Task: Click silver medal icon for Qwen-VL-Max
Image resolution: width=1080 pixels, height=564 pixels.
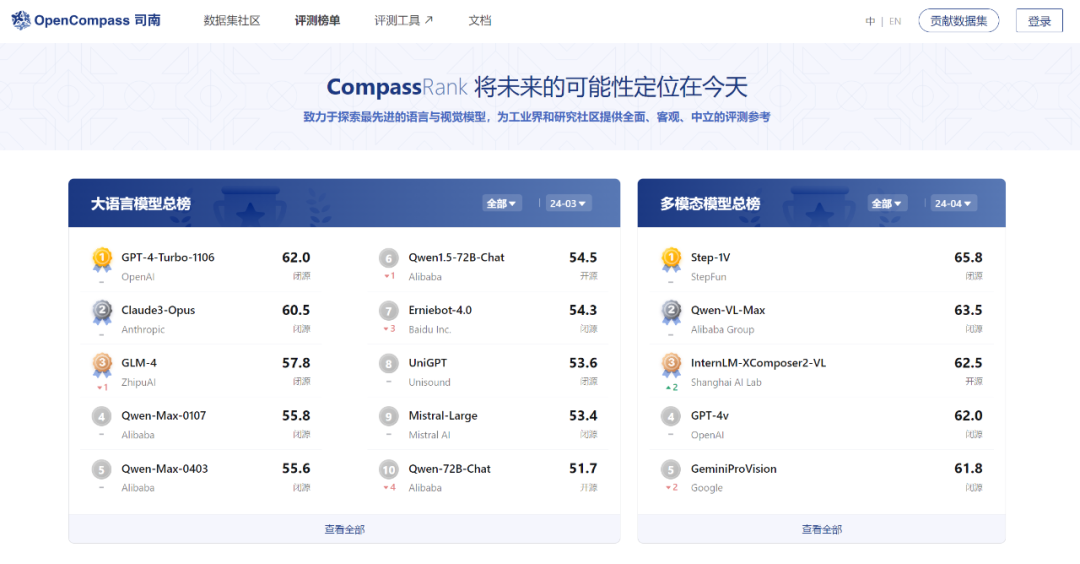Action: pos(671,313)
